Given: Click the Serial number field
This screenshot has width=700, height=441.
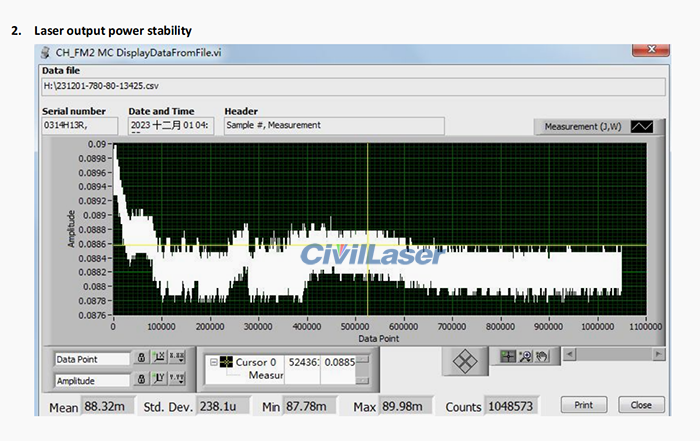Looking at the screenshot, I should (80, 125).
